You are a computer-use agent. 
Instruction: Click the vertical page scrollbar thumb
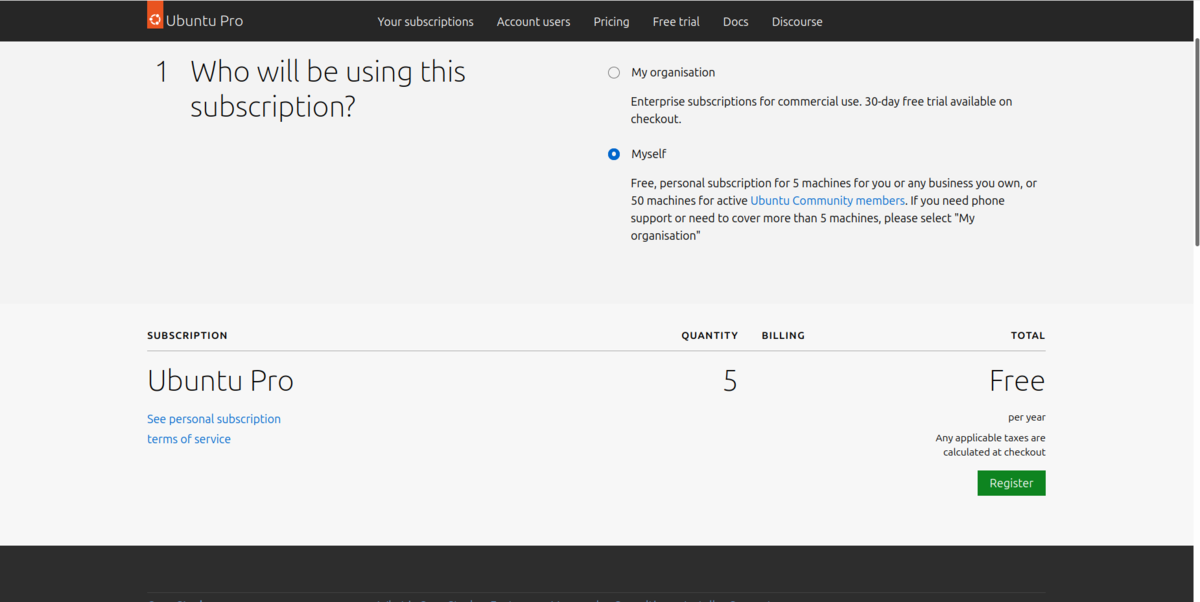(1197, 140)
